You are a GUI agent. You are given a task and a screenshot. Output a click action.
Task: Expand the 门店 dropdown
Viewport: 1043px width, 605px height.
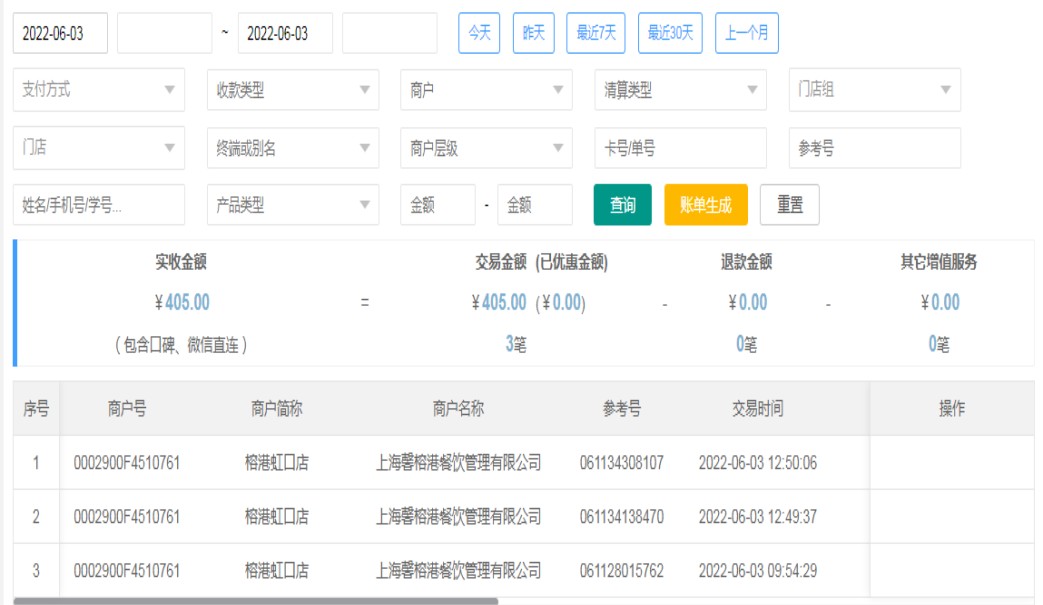pyautogui.click(x=98, y=148)
